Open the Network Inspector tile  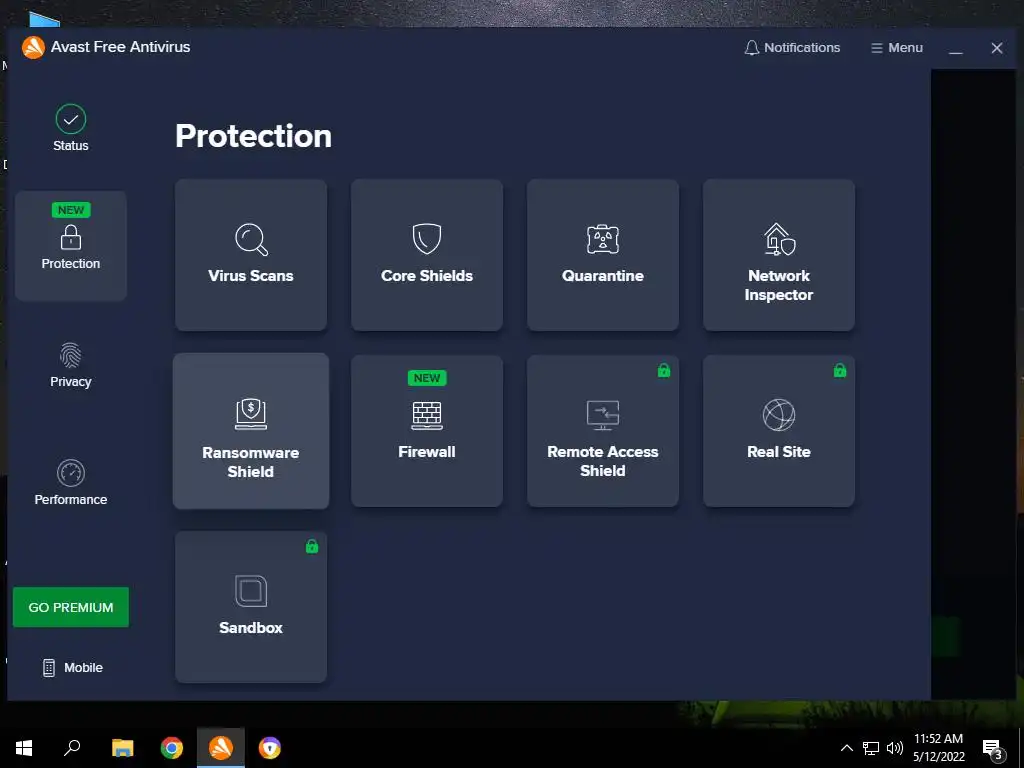tap(778, 255)
